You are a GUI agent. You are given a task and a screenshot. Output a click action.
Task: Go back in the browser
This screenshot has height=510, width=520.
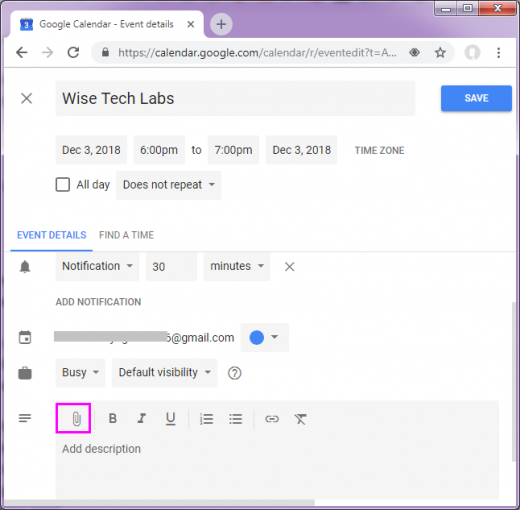pyautogui.click(x=22, y=52)
